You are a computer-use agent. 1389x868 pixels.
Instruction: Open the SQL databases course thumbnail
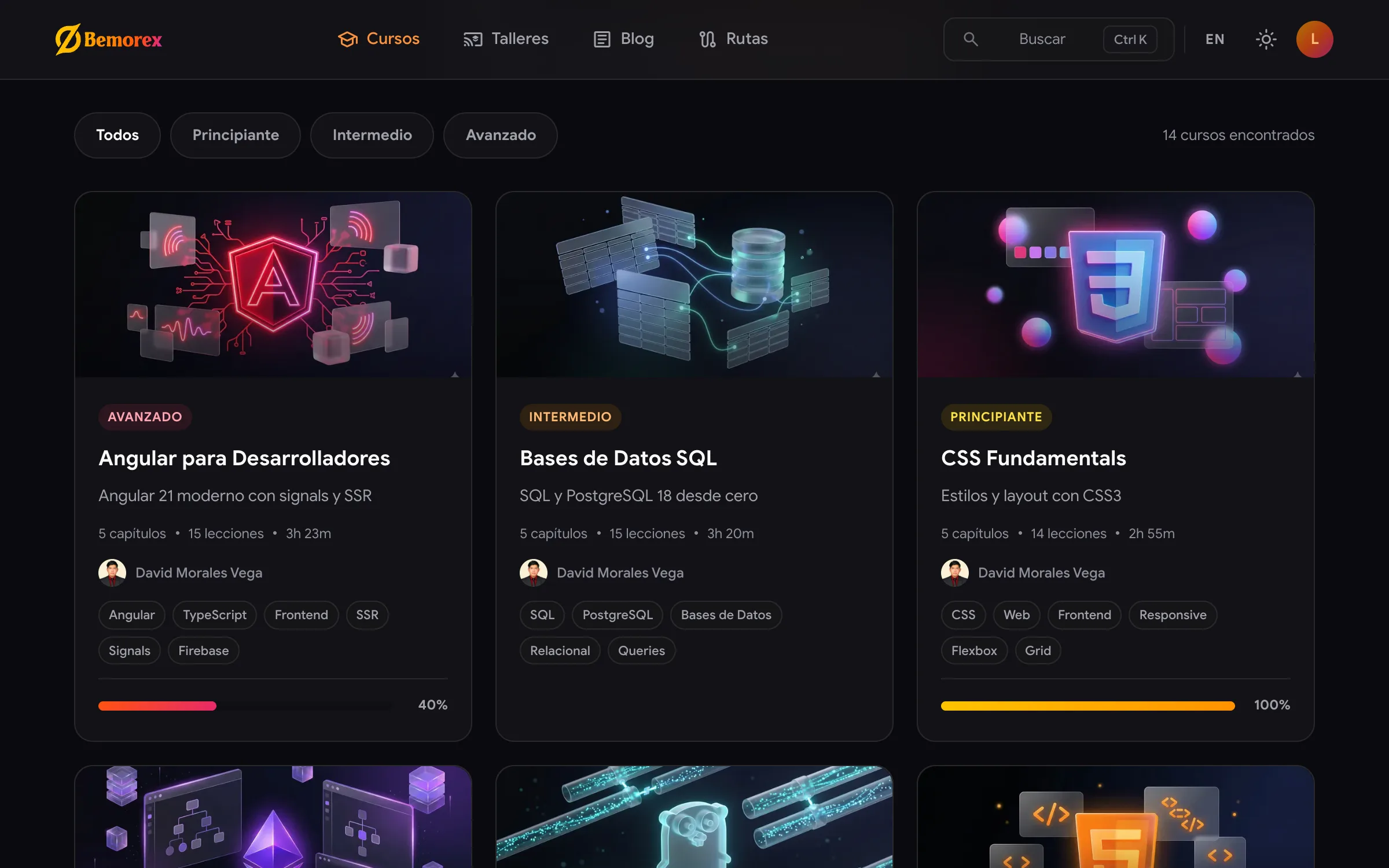click(x=694, y=285)
